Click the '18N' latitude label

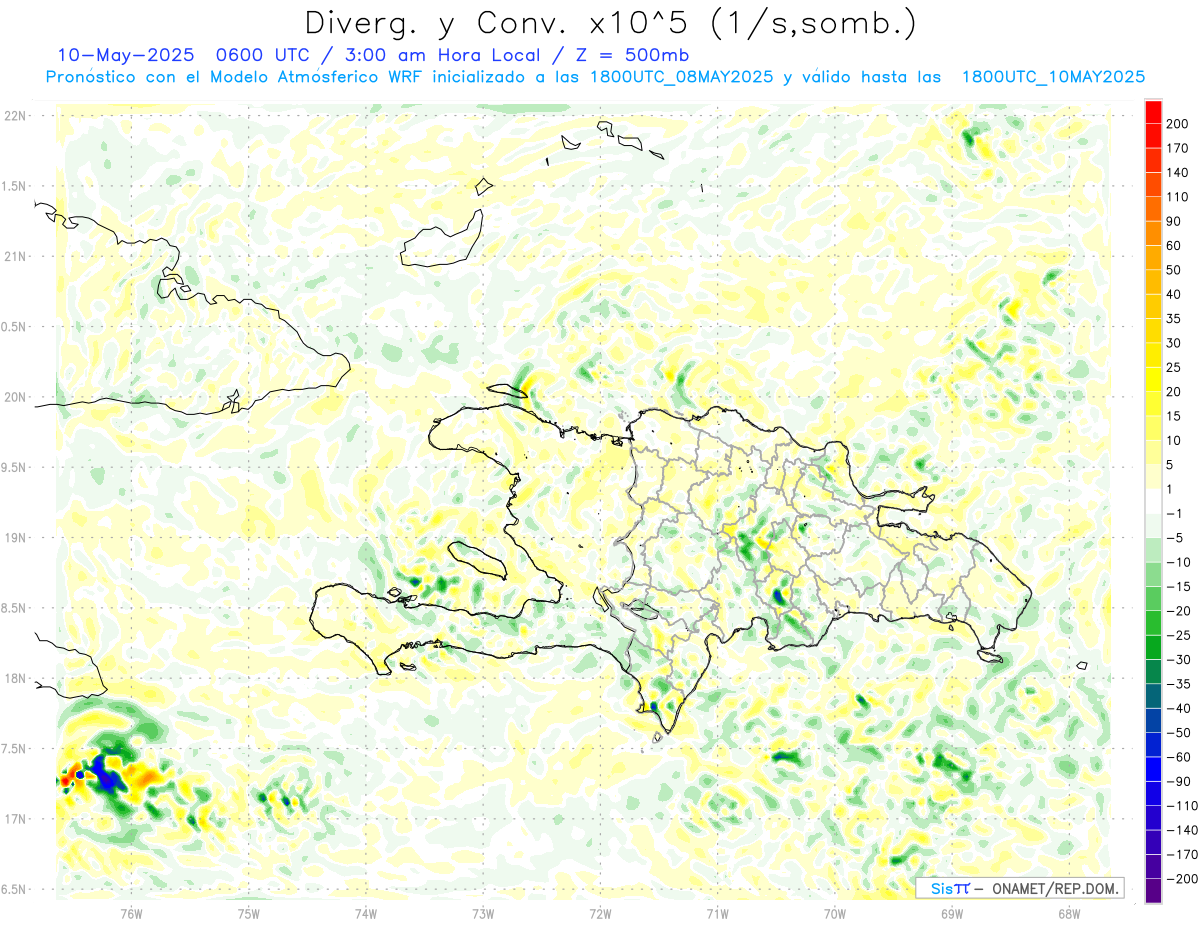tap(15, 678)
